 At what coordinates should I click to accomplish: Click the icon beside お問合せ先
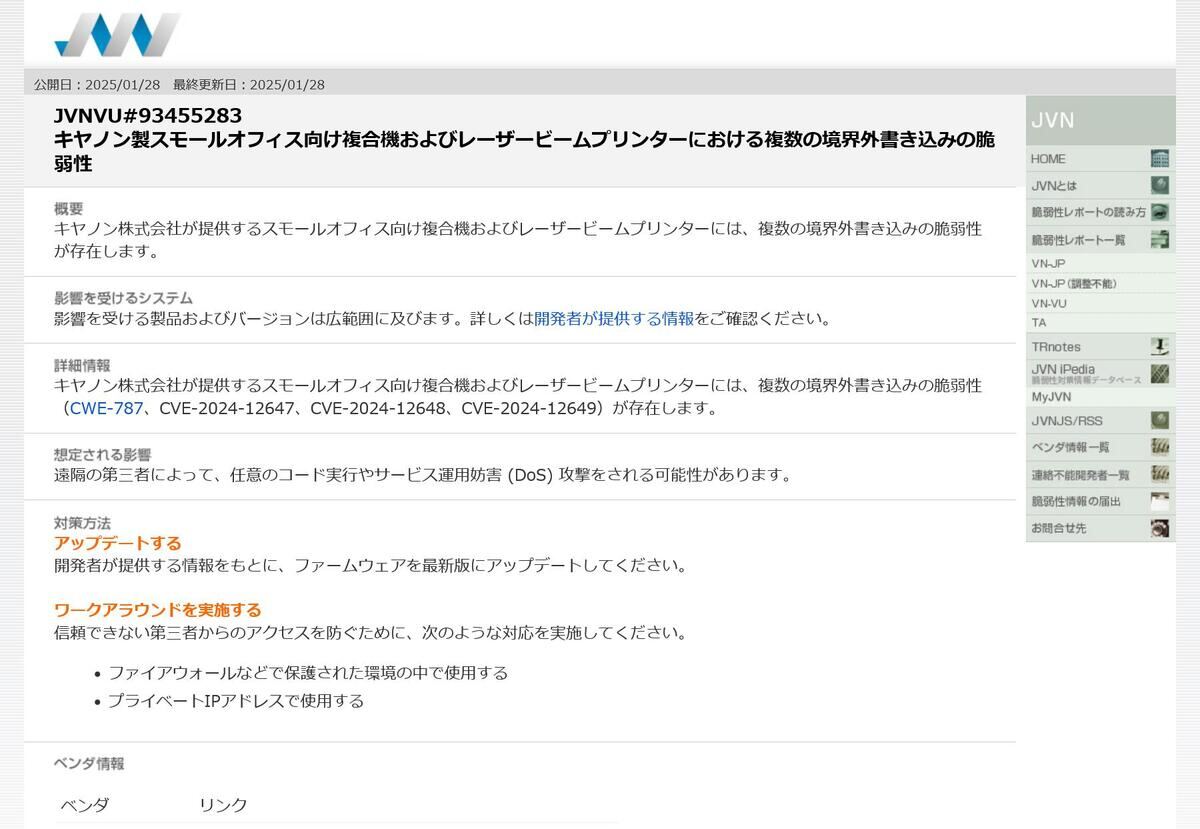click(1160, 528)
